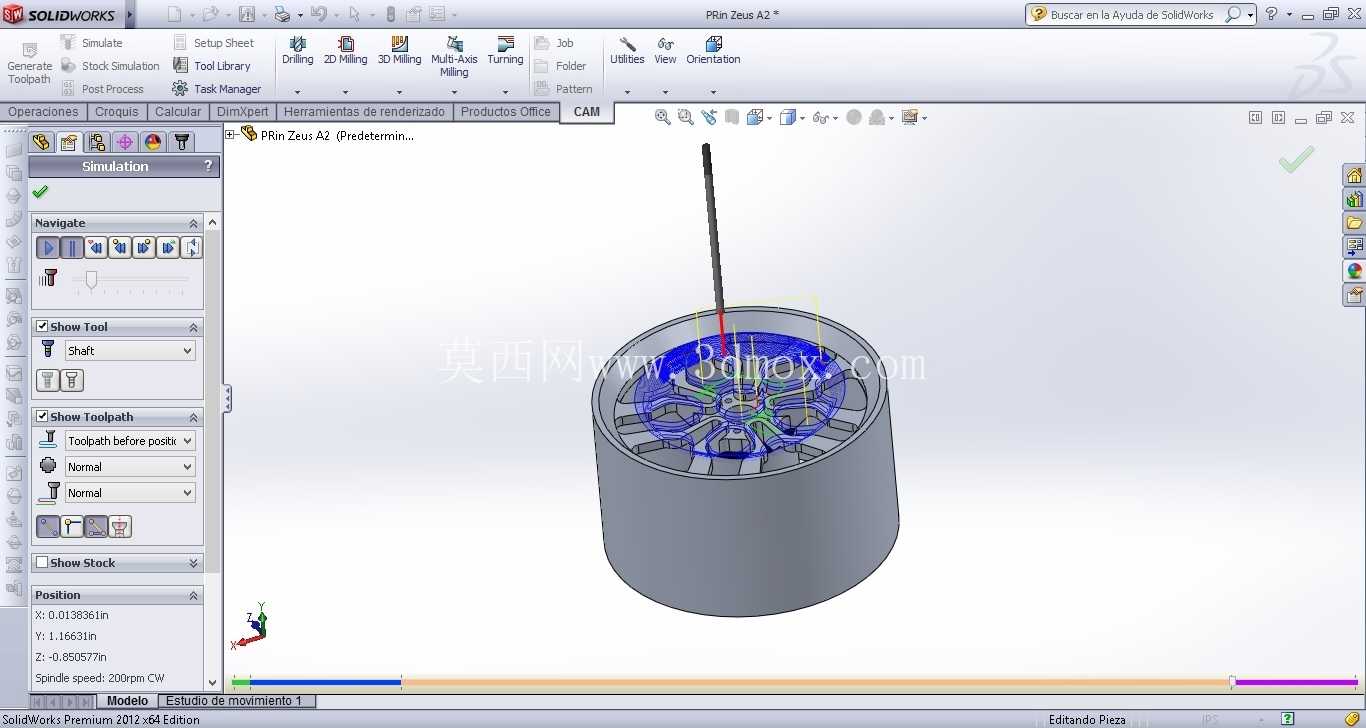Click the Stock Simulation button

111,66
